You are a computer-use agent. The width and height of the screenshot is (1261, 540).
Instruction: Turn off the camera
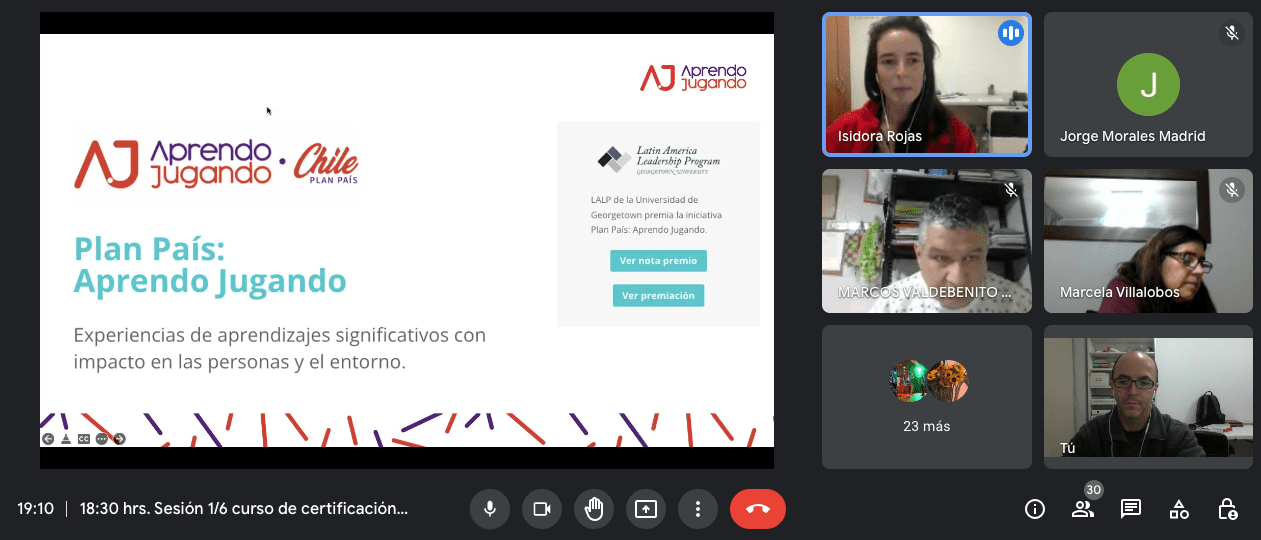[x=542, y=509]
